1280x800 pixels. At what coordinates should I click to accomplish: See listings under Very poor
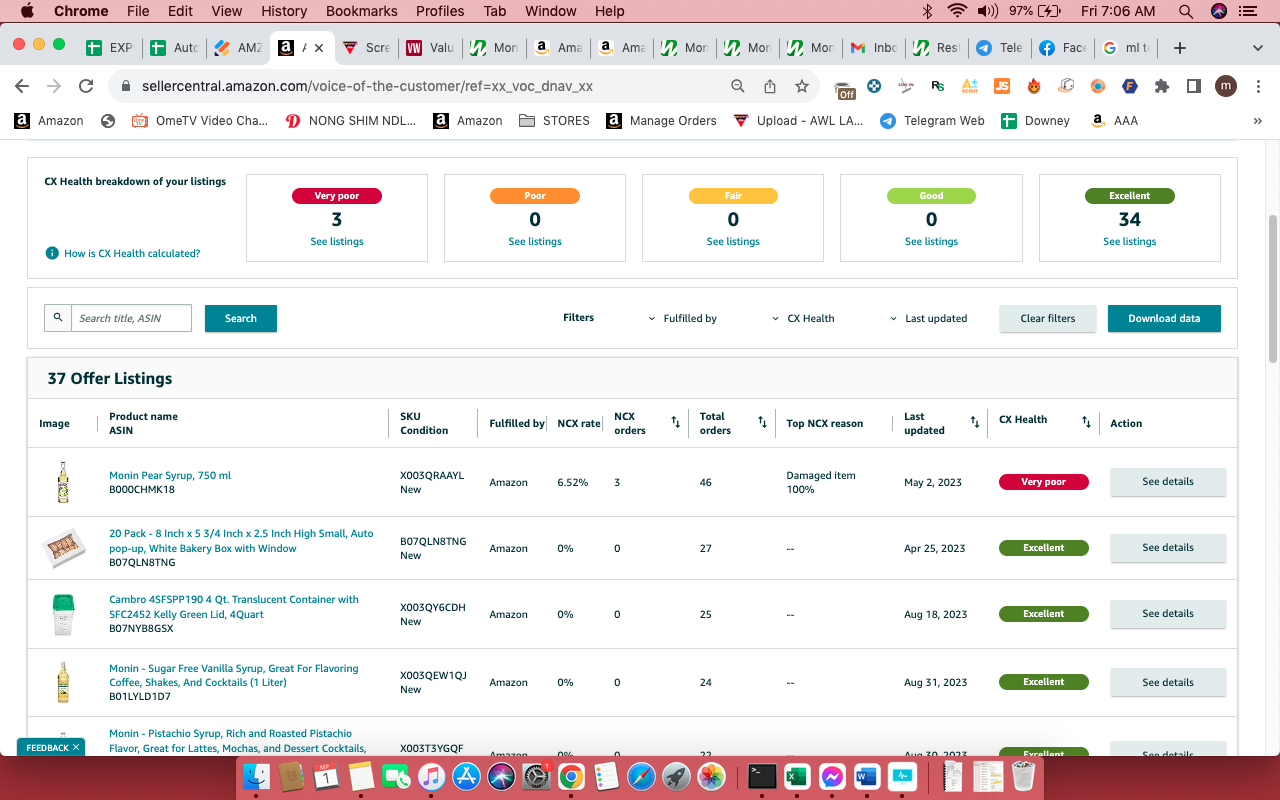(337, 241)
